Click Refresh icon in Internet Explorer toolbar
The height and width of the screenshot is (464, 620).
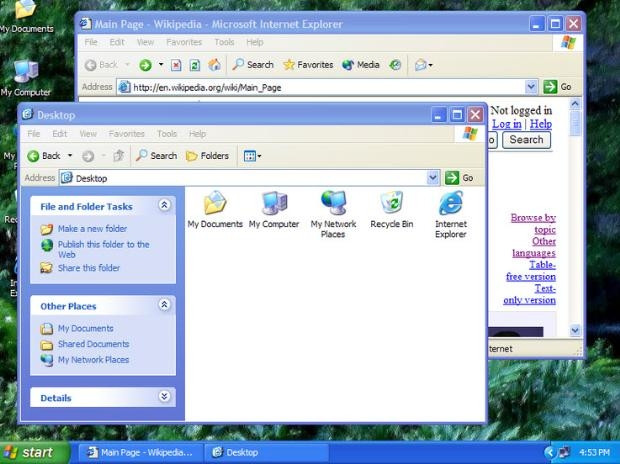pyautogui.click(x=195, y=65)
